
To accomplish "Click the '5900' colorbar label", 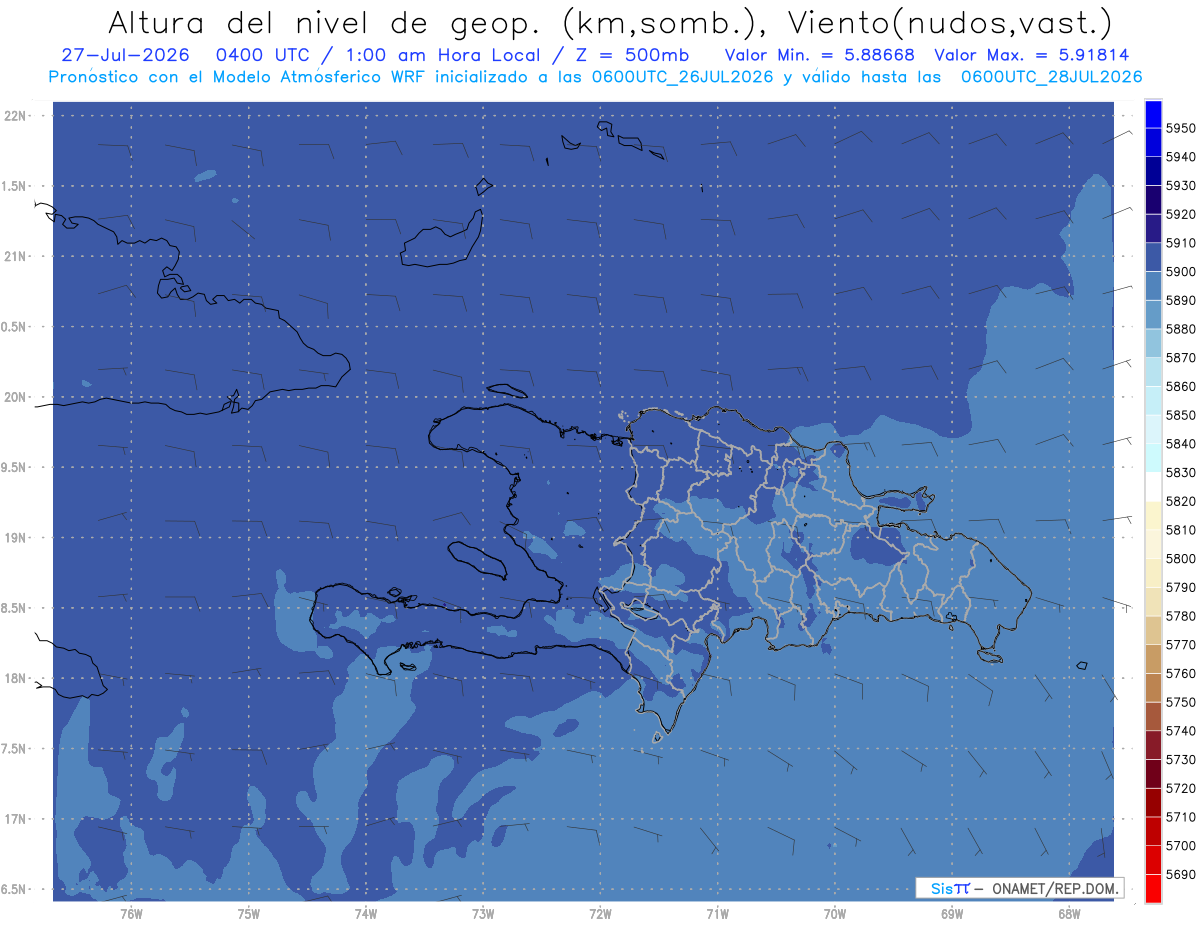I will tap(1181, 271).
